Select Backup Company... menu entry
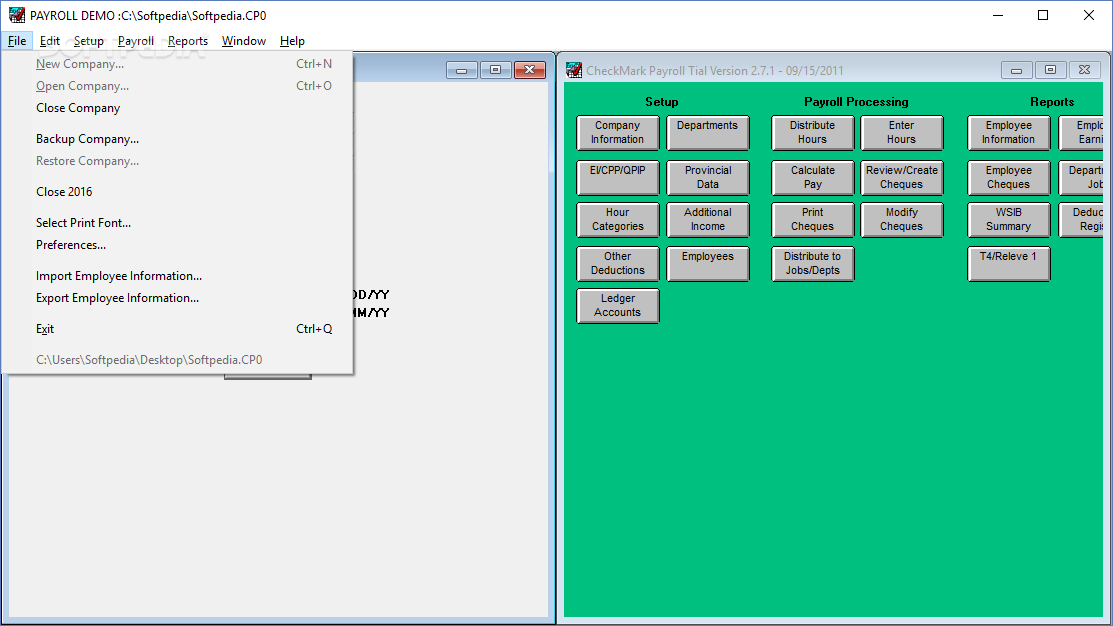This screenshot has width=1113, height=626. click(x=177, y=139)
